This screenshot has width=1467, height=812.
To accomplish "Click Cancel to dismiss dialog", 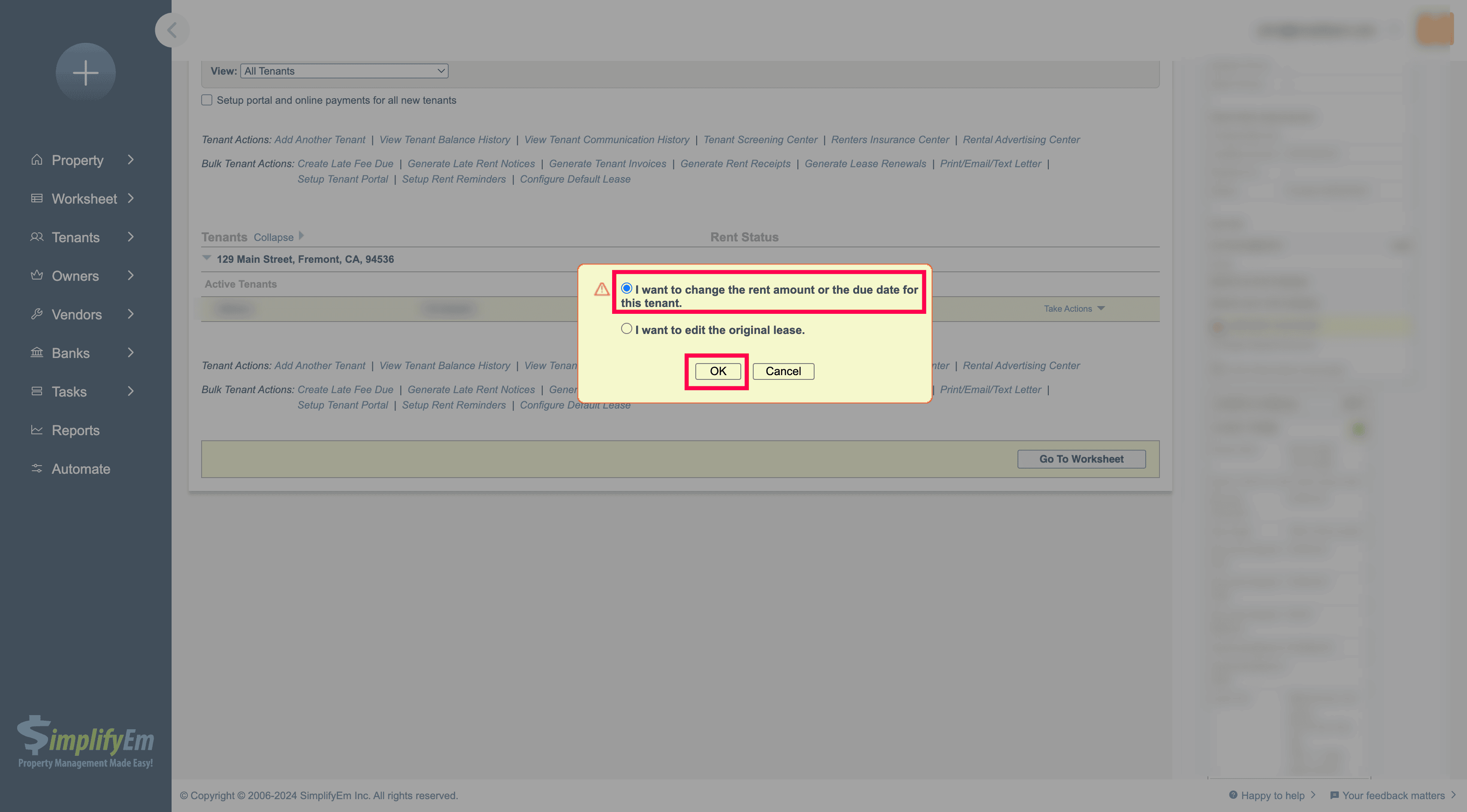I will (x=783, y=371).
